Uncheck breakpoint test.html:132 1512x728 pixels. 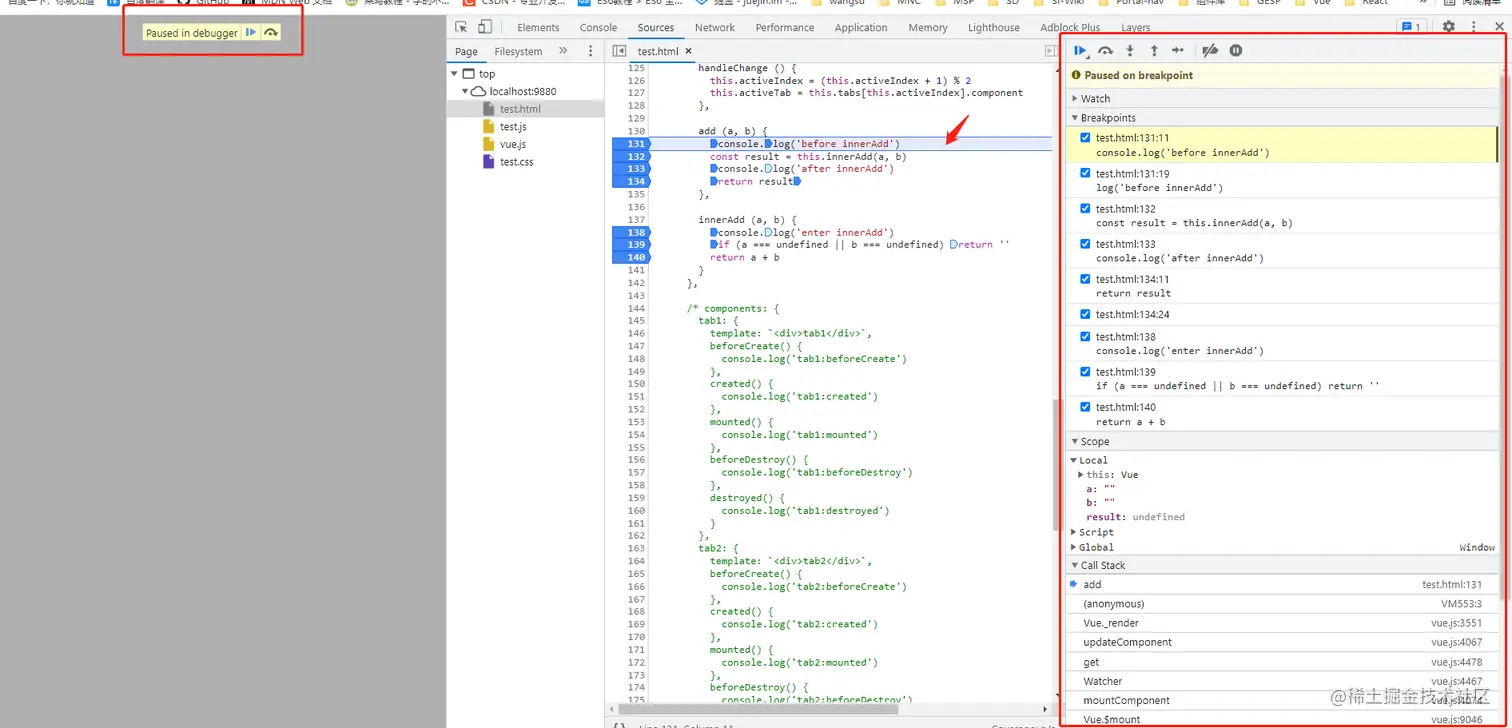1085,209
